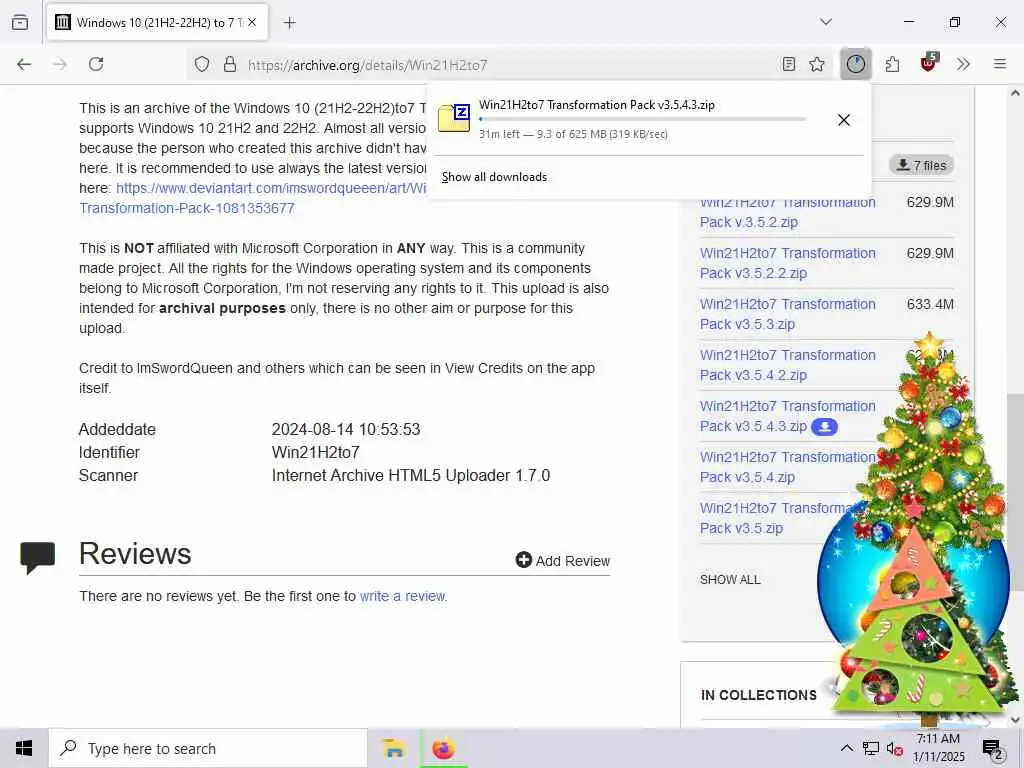
Task: Open the Firefox hamburger menu
Action: coord(1000,64)
